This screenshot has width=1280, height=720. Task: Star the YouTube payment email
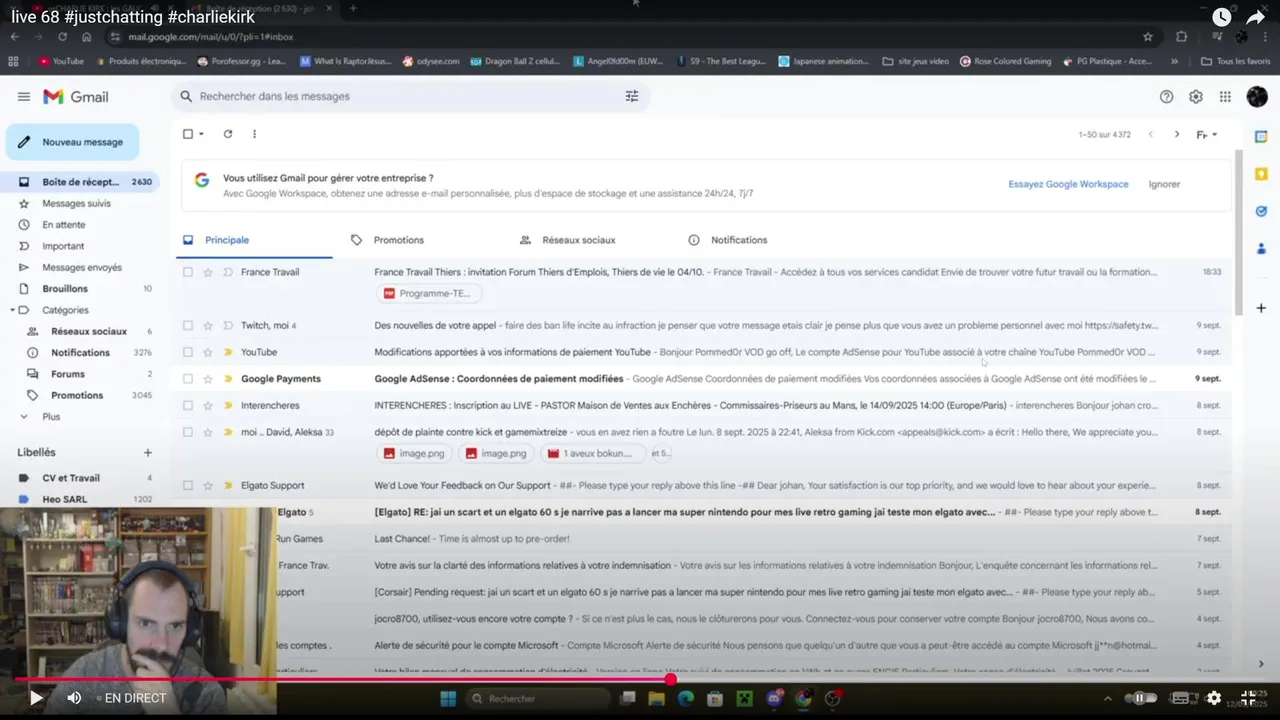pyautogui.click(x=208, y=352)
